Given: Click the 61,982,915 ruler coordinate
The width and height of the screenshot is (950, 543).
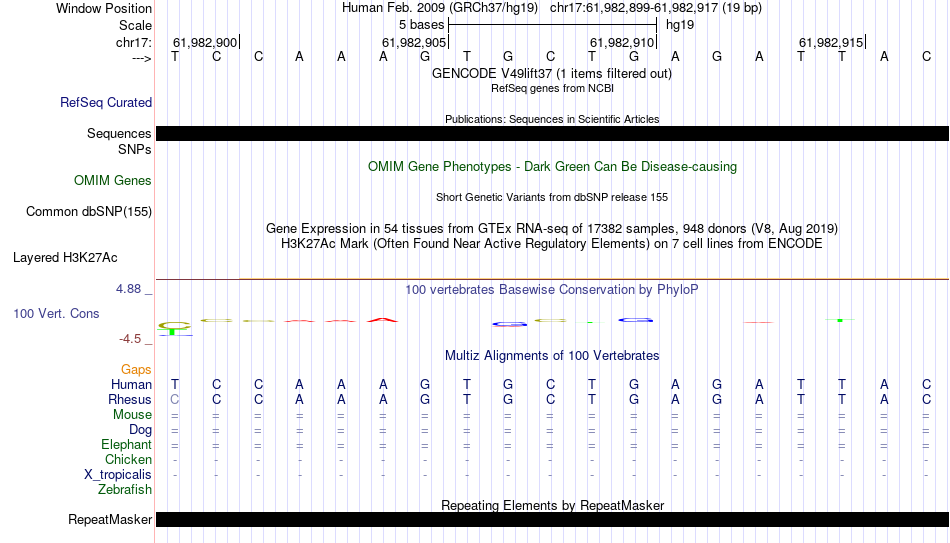Looking at the screenshot, I should point(831,42).
